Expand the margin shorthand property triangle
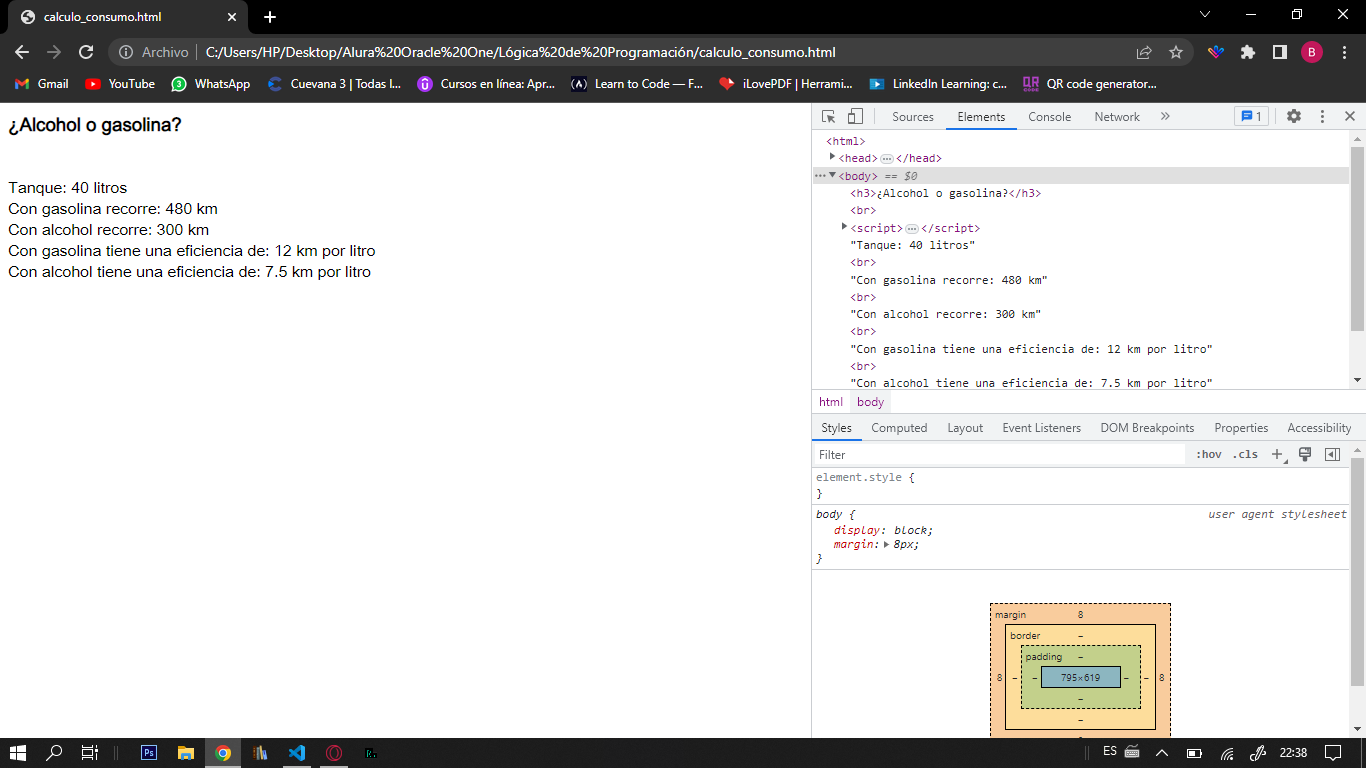Image resolution: width=1366 pixels, height=768 pixels. click(886, 545)
